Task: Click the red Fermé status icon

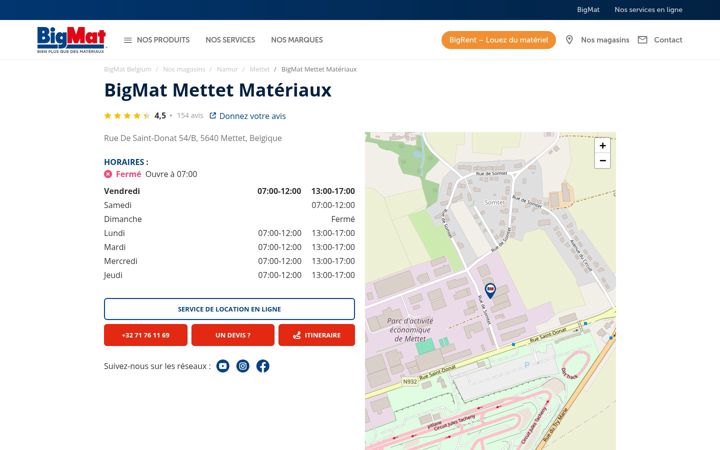Action: tap(108, 174)
